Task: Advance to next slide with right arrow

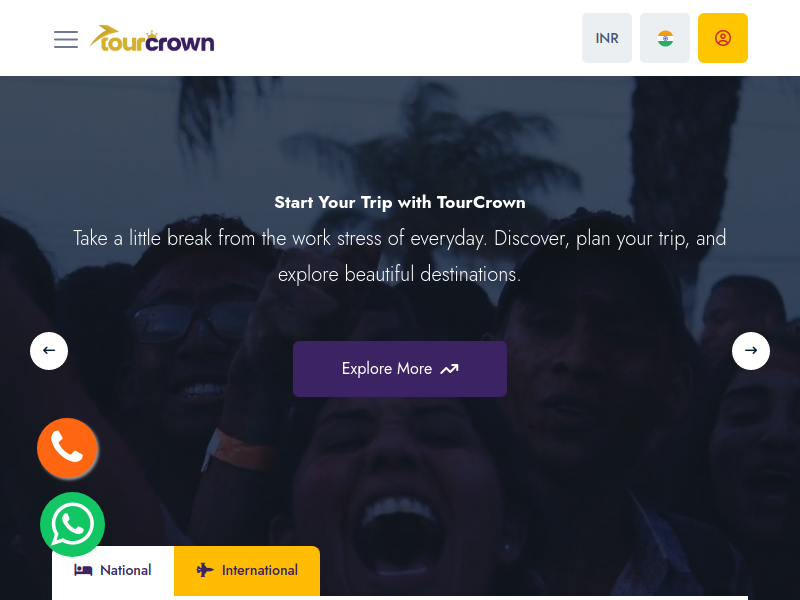Action: (751, 351)
